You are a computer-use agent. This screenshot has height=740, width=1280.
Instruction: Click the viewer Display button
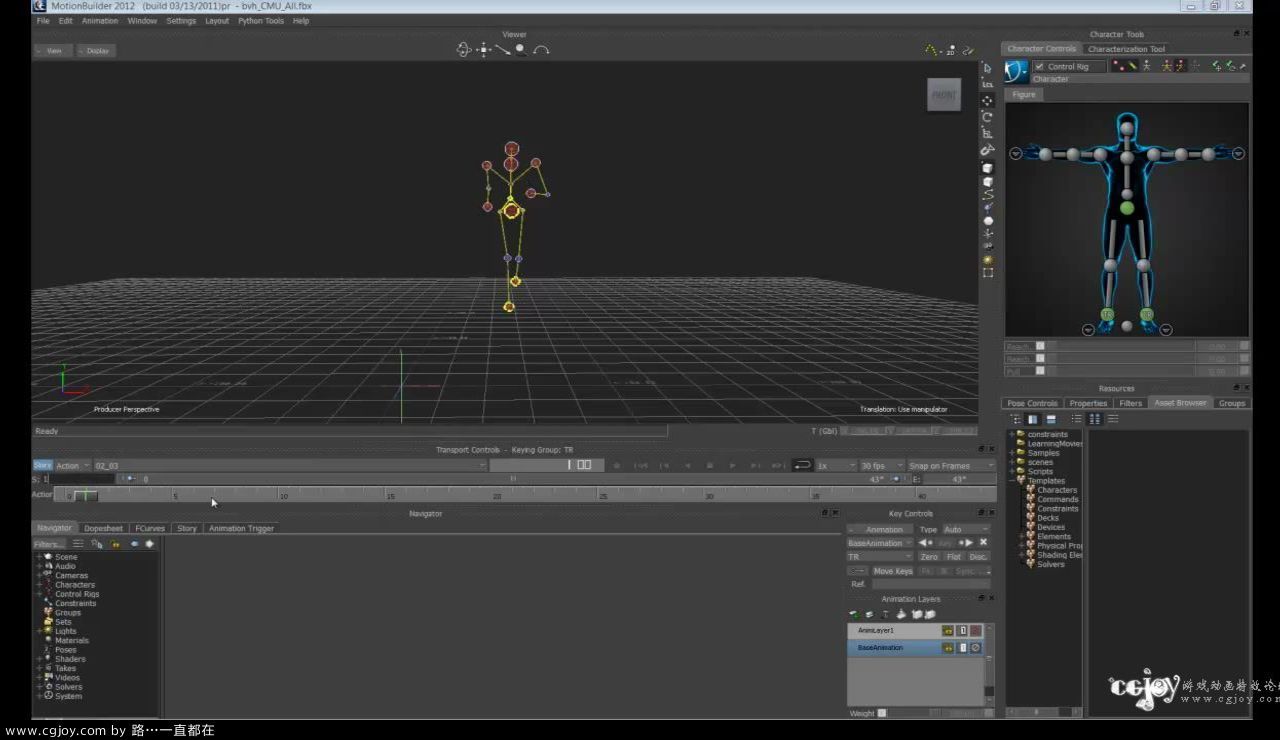point(96,50)
